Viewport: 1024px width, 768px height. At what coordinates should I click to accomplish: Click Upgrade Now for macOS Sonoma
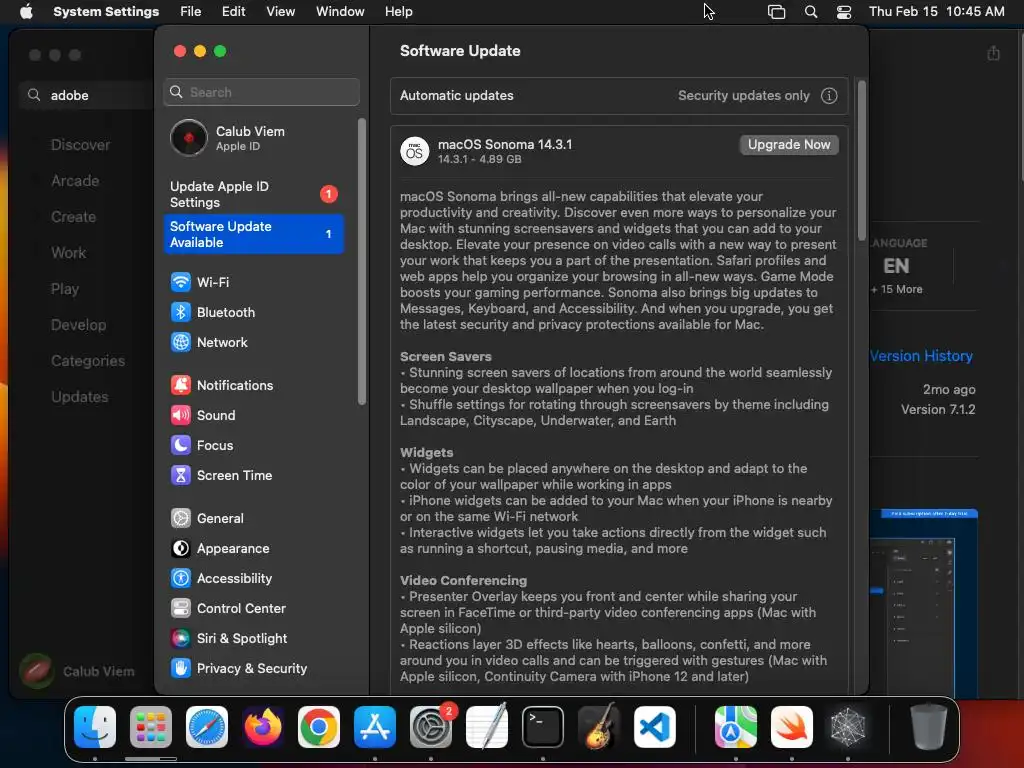point(789,145)
